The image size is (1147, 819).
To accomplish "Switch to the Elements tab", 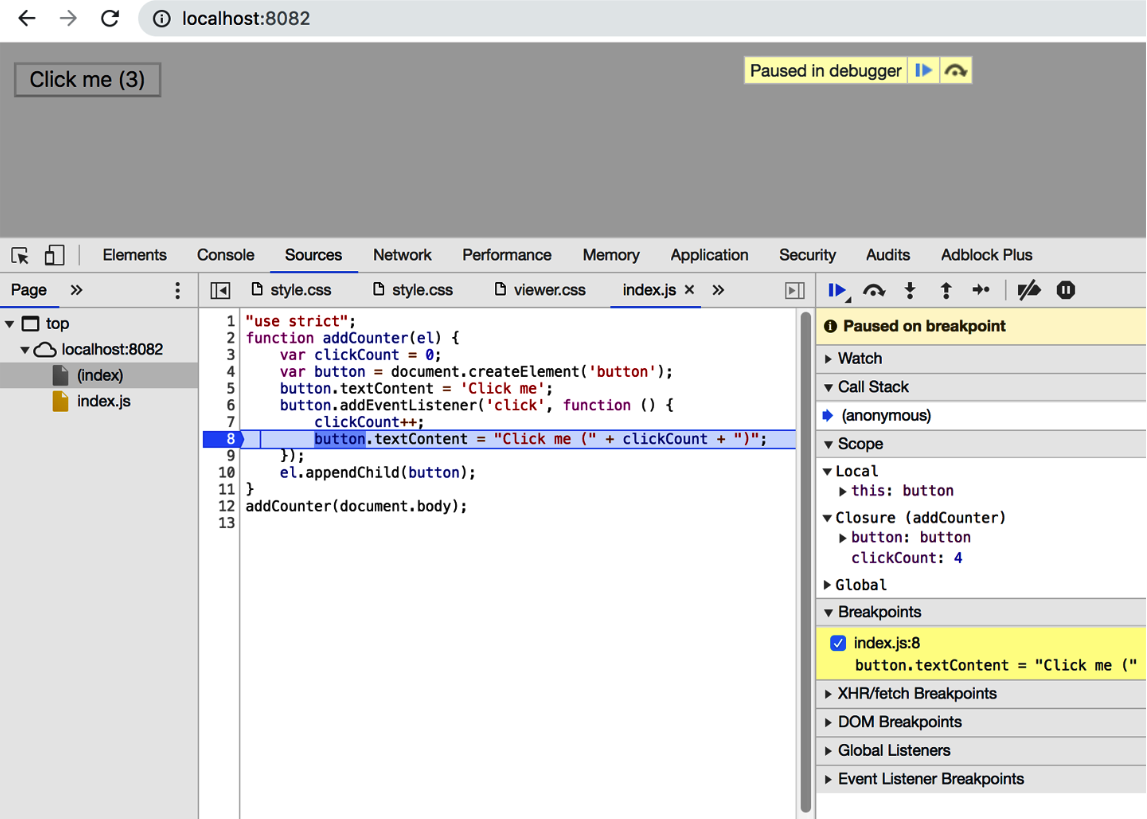I will (135, 255).
